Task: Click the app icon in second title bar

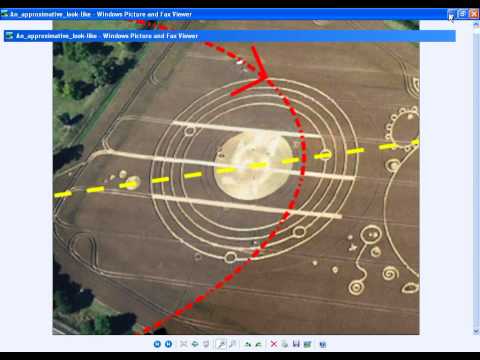Action: pos(10,36)
